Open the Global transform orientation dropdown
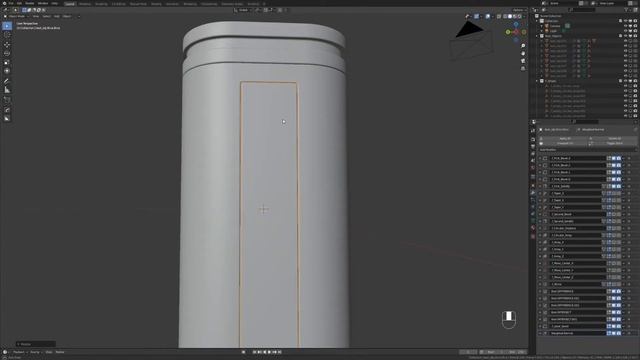The width and height of the screenshot is (640, 360). [242, 10]
